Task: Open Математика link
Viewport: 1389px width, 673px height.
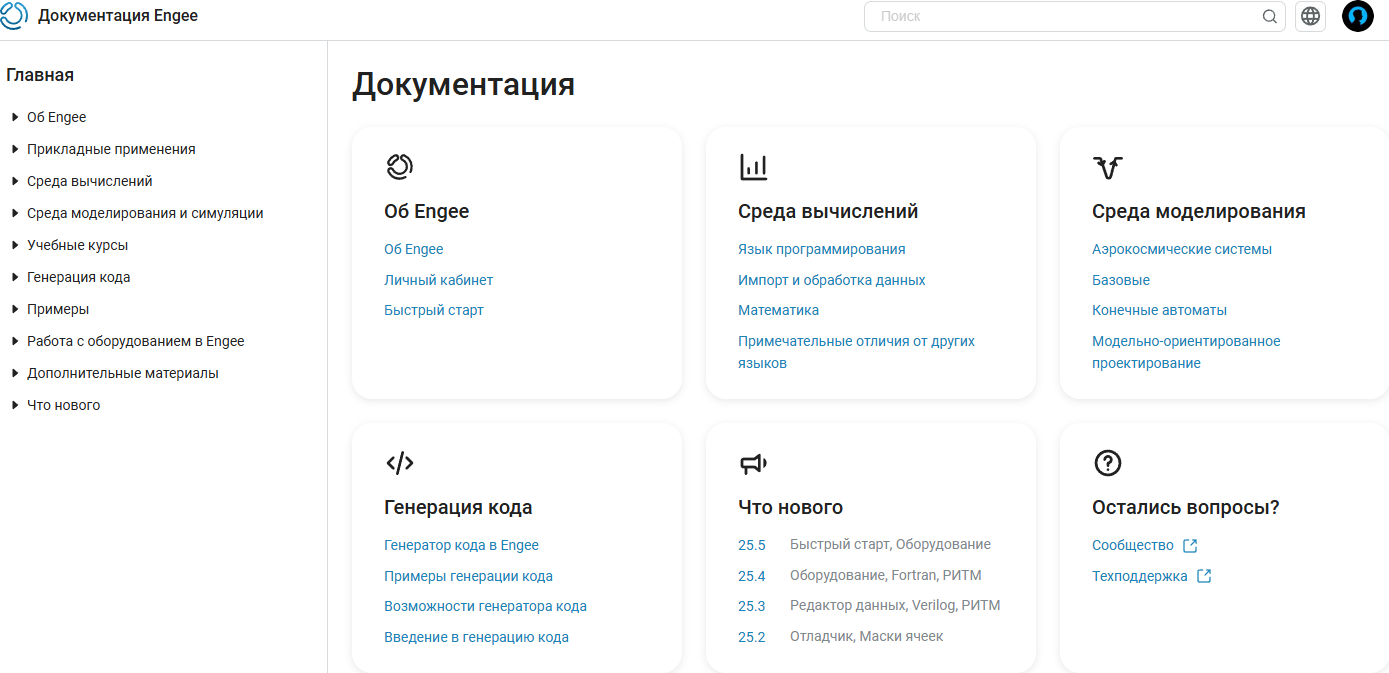Action: coord(779,310)
